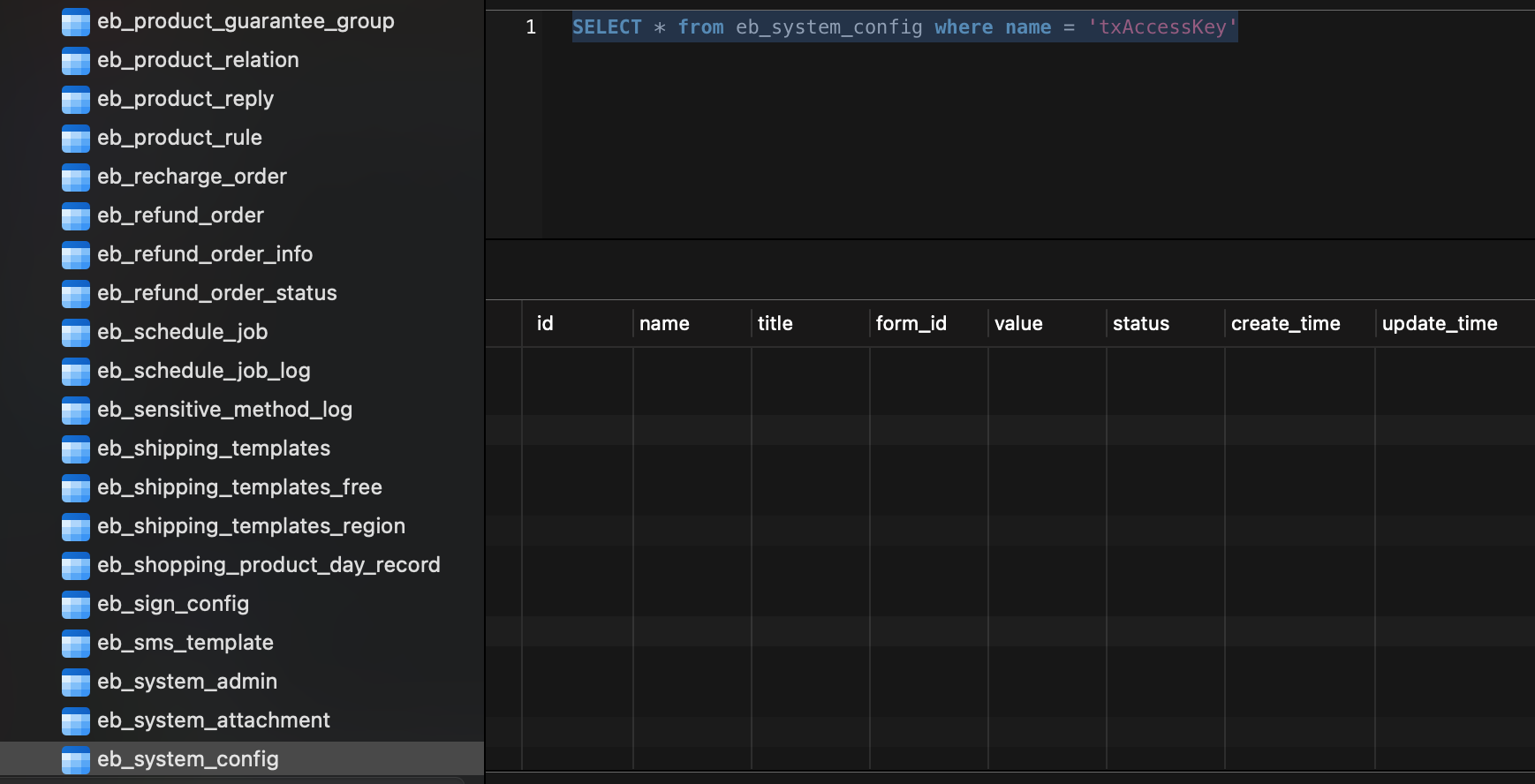The height and width of the screenshot is (784, 1535).
Task: Open eb_shipping_templates table label
Action: click(214, 449)
